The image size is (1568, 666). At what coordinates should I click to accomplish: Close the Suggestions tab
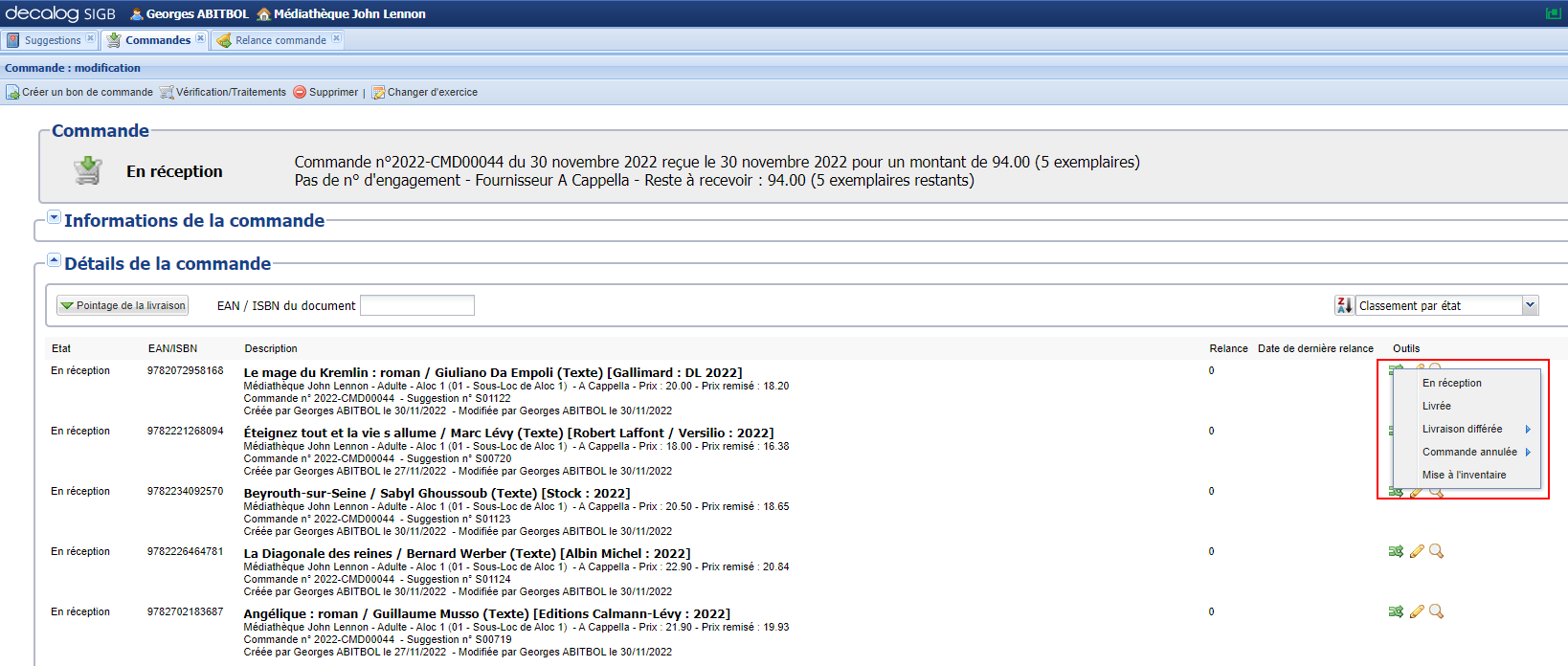click(x=90, y=39)
